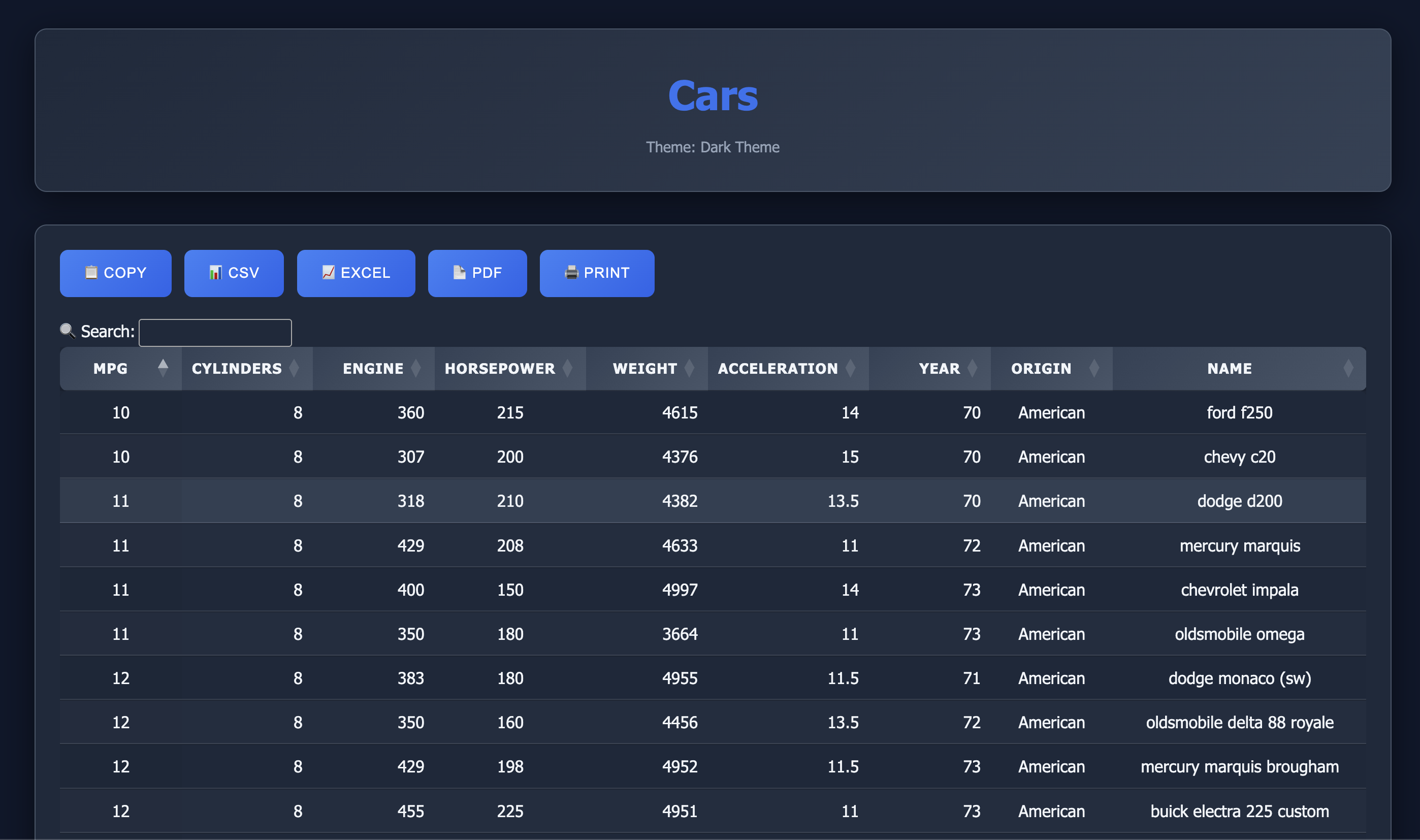
Task: Click the clipboard icon on Copy button
Action: coord(90,272)
